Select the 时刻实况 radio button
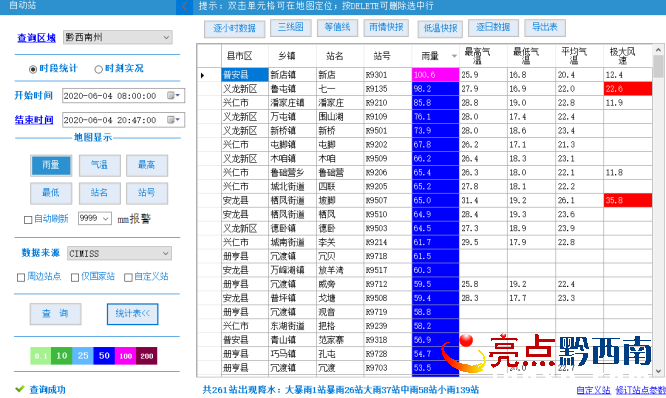The height and width of the screenshot is (398, 666). (99, 69)
